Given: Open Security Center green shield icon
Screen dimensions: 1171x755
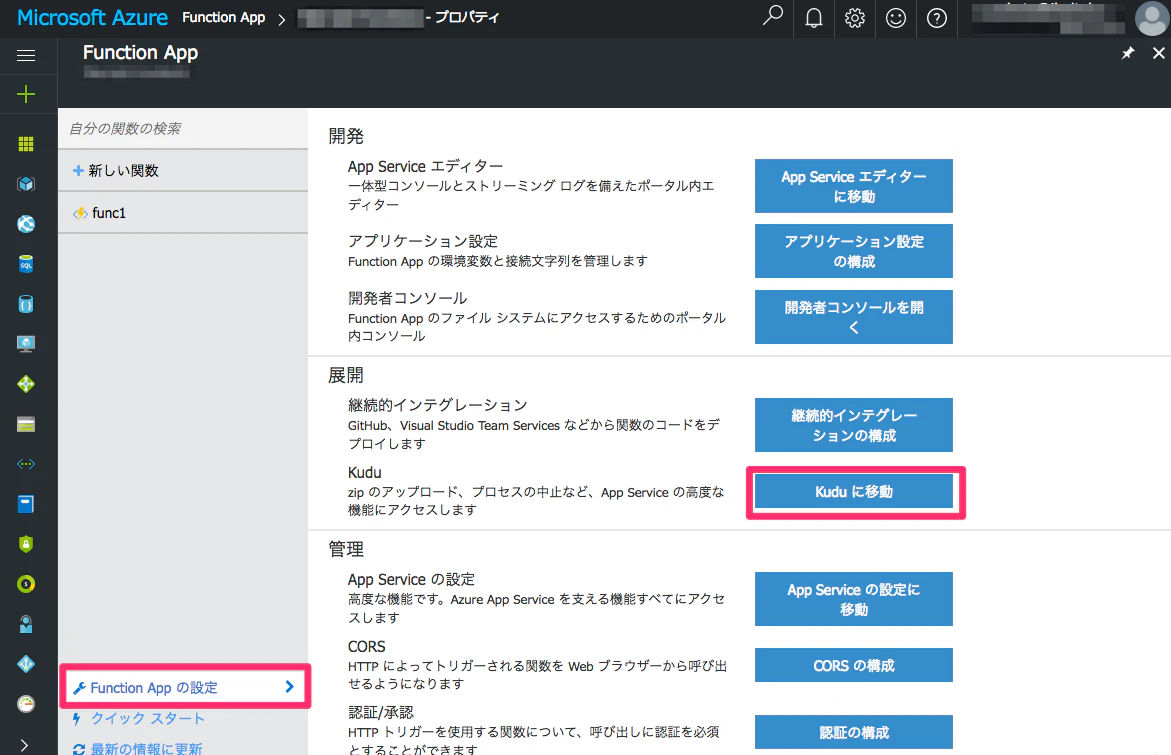Looking at the screenshot, I should tap(26, 544).
